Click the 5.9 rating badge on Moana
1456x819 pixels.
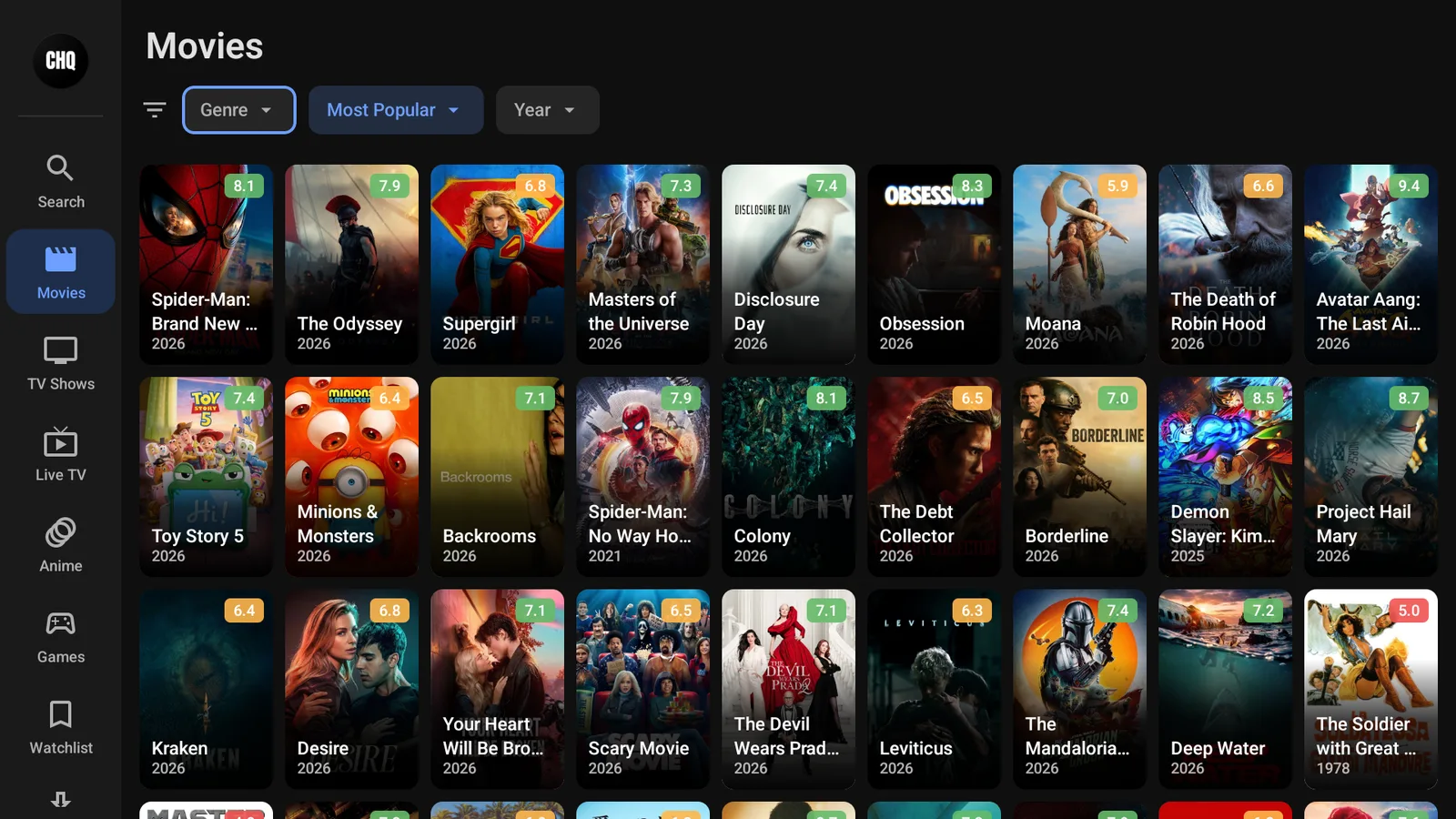(1117, 186)
